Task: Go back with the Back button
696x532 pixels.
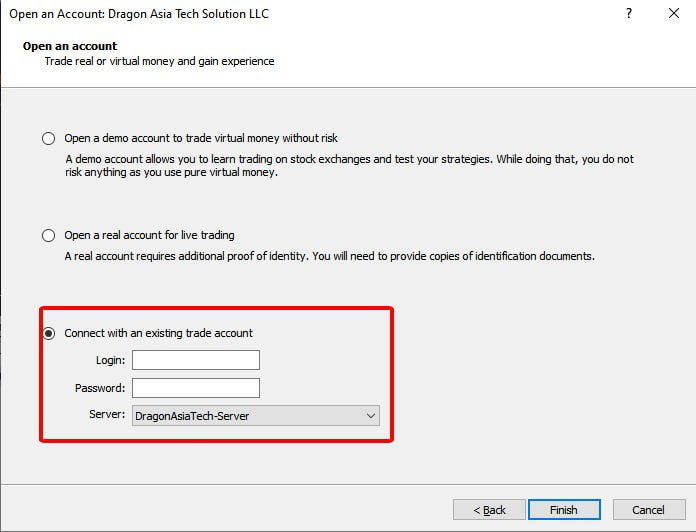Action: click(489, 510)
